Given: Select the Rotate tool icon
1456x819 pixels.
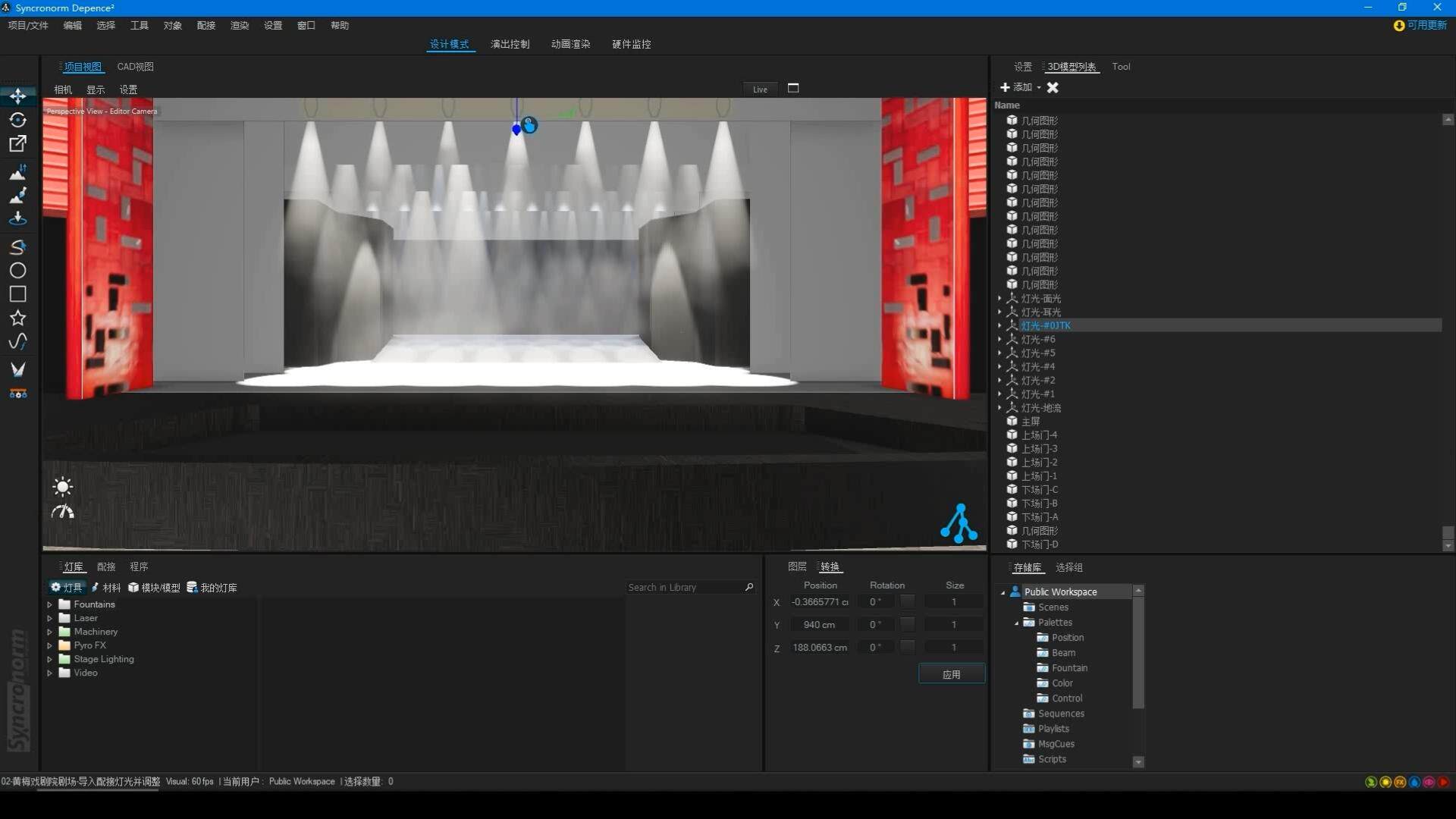Looking at the screenshot, I should pyautogui.click(x=17, y=120).
